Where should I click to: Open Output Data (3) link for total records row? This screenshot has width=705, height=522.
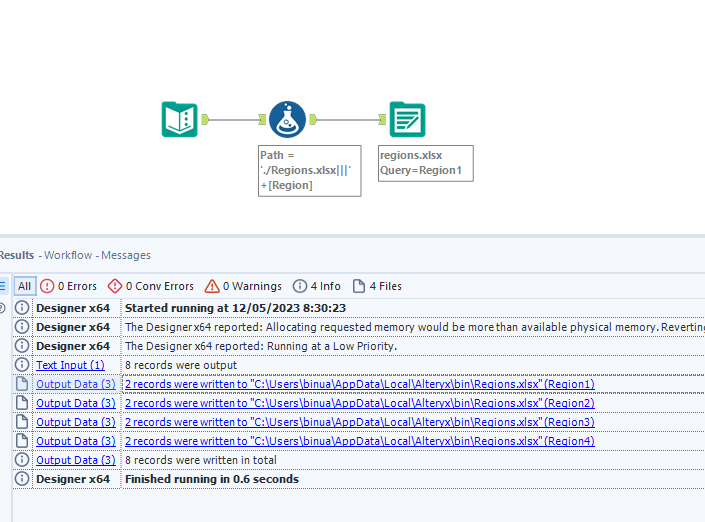[76, 460]
